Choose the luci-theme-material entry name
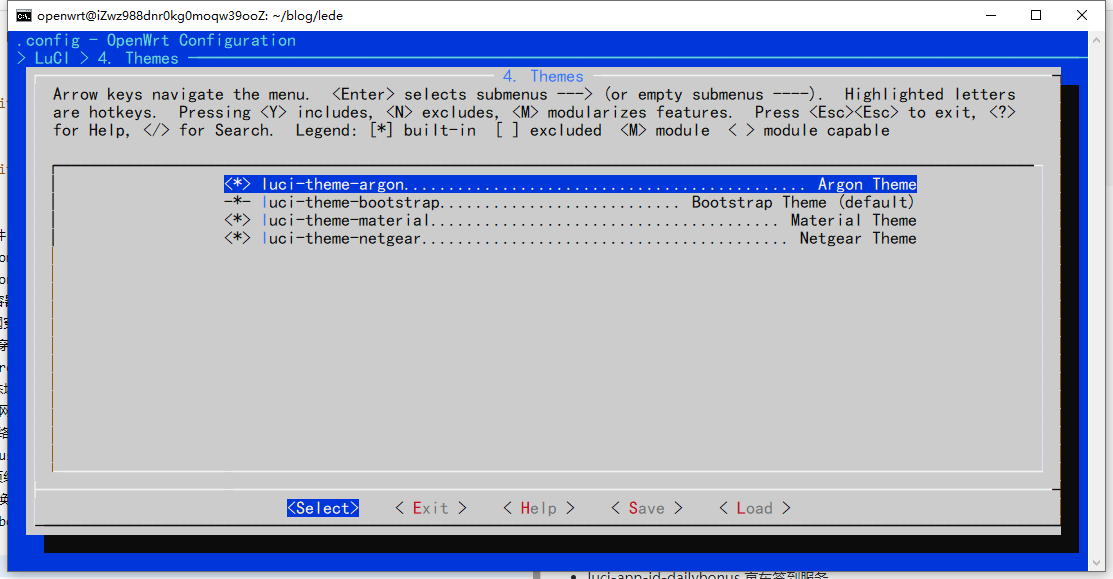1113x579 pixels. (346, 220)
